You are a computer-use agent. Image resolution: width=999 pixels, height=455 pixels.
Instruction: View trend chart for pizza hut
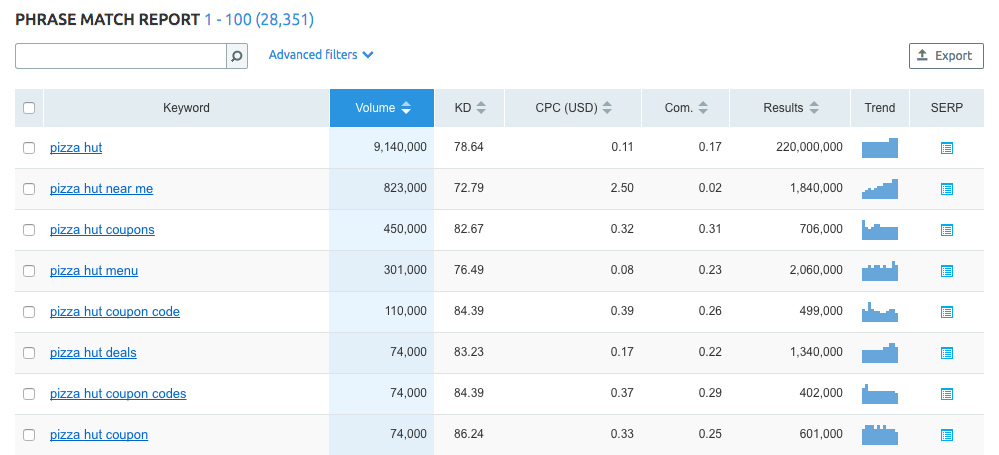(x=880, y=148)
